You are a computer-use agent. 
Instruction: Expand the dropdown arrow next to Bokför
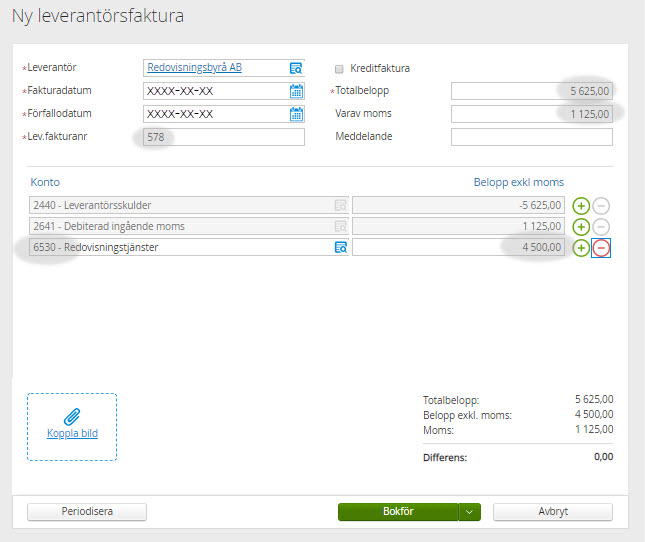(470, 511)
